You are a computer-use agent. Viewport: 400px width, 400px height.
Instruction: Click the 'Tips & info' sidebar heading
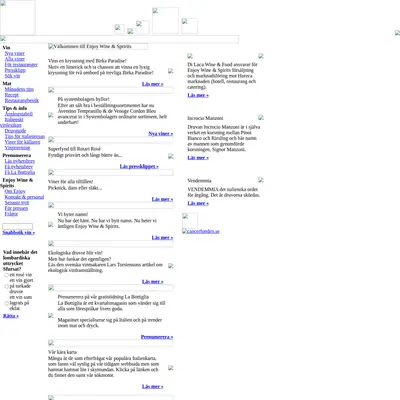click(x=15, y=108)
